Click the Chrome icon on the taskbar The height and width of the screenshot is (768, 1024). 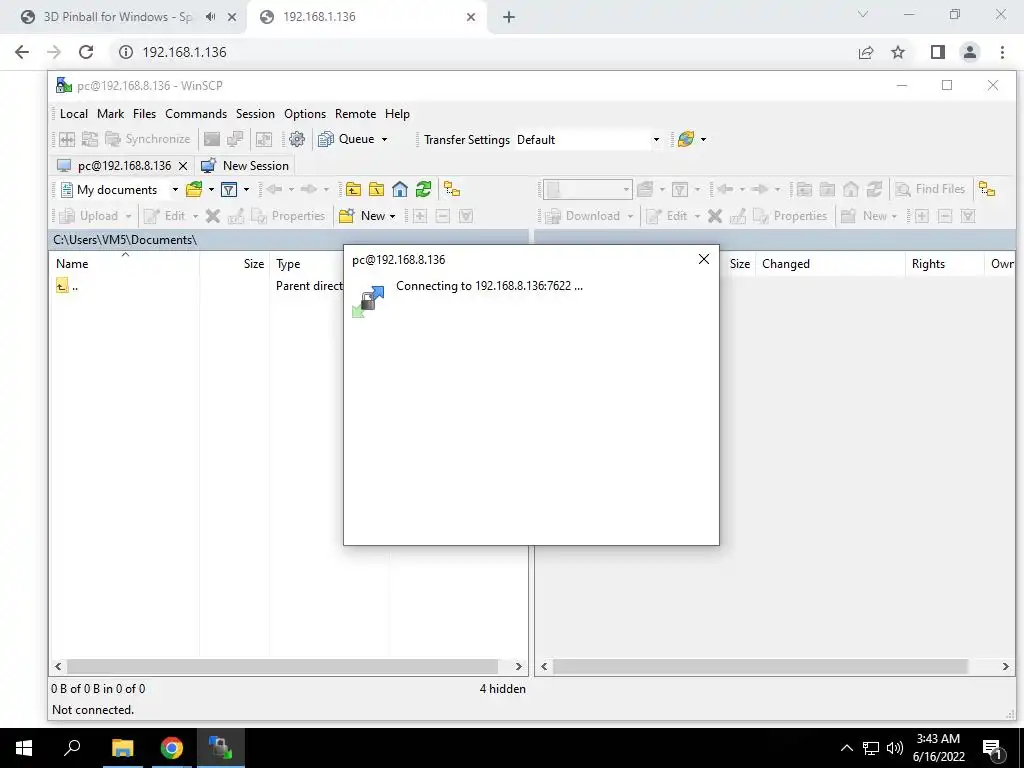(x=172, y=748)
